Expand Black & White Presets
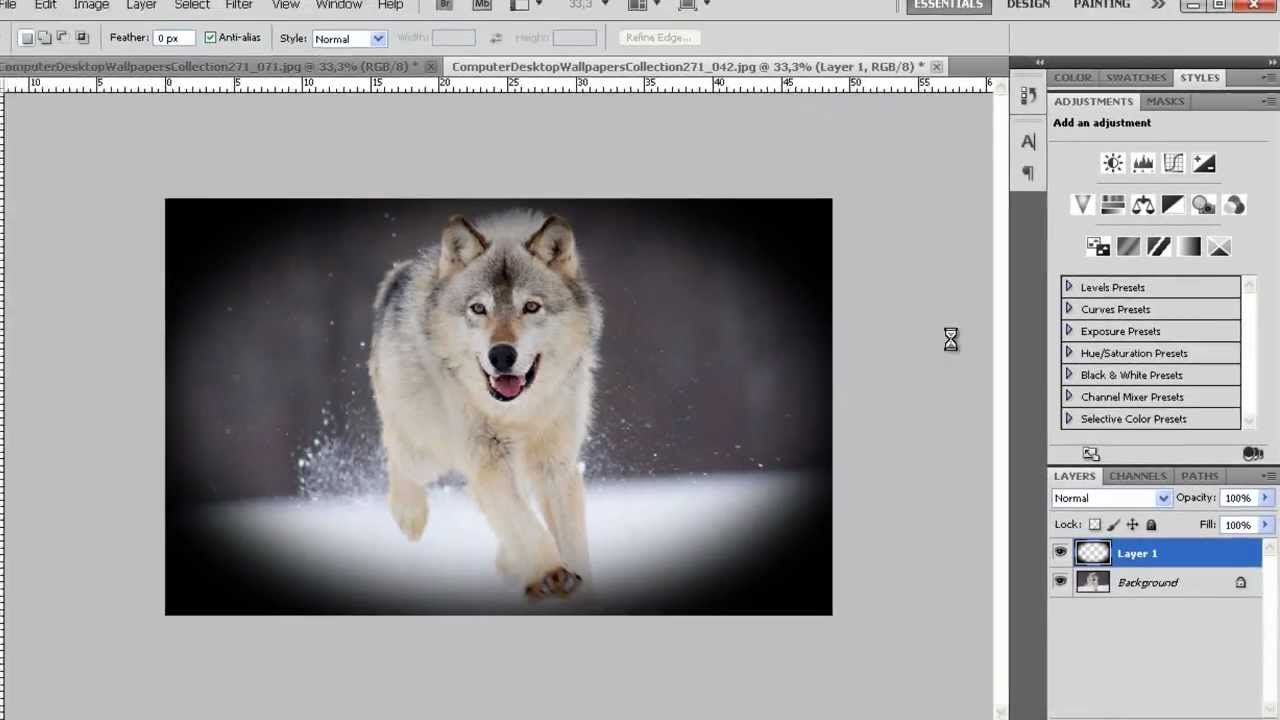Viewport: 1280px width, 720px height. pyautogui.click(x=1068, y=375)
